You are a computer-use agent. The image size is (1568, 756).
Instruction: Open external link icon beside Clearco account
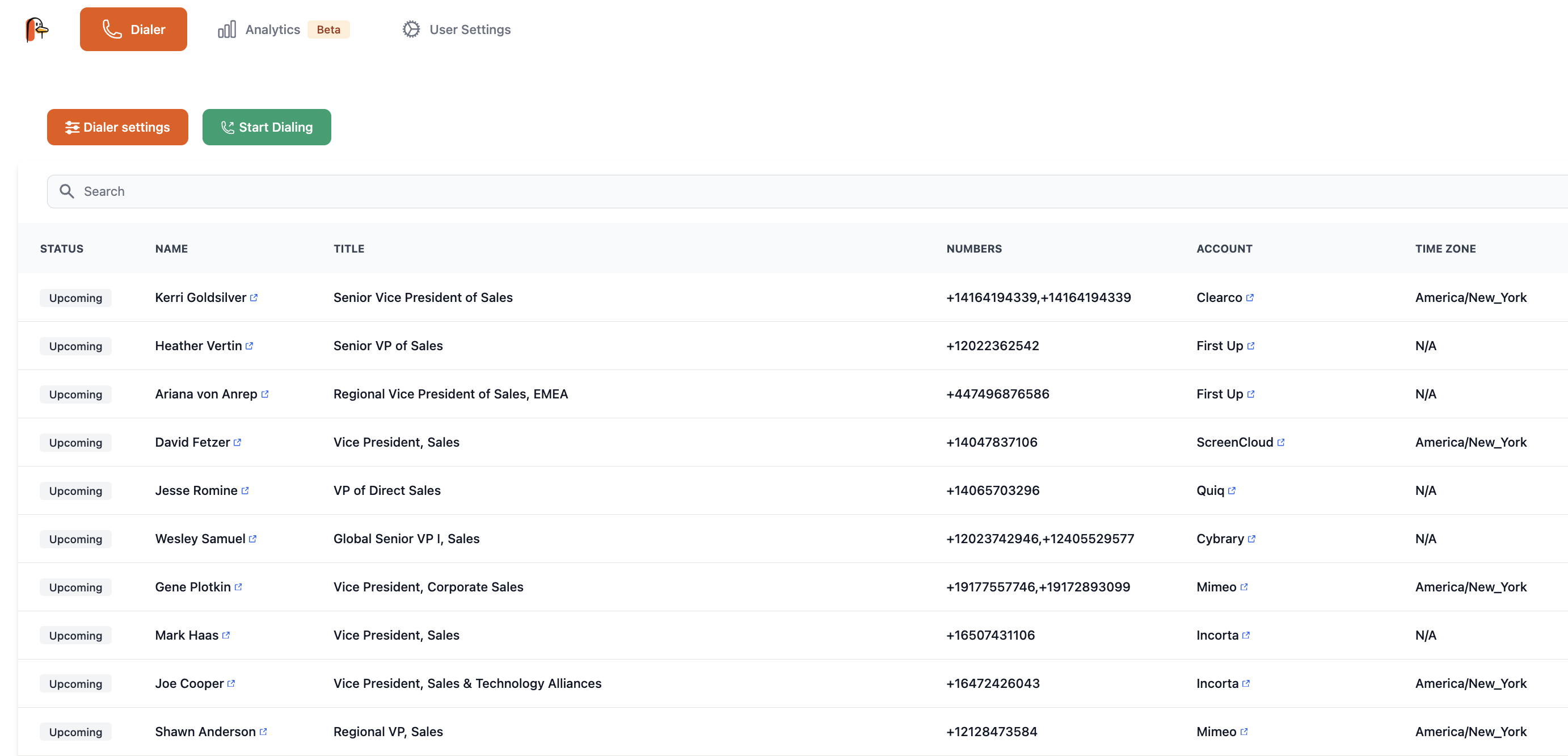tap(1250, 298)
